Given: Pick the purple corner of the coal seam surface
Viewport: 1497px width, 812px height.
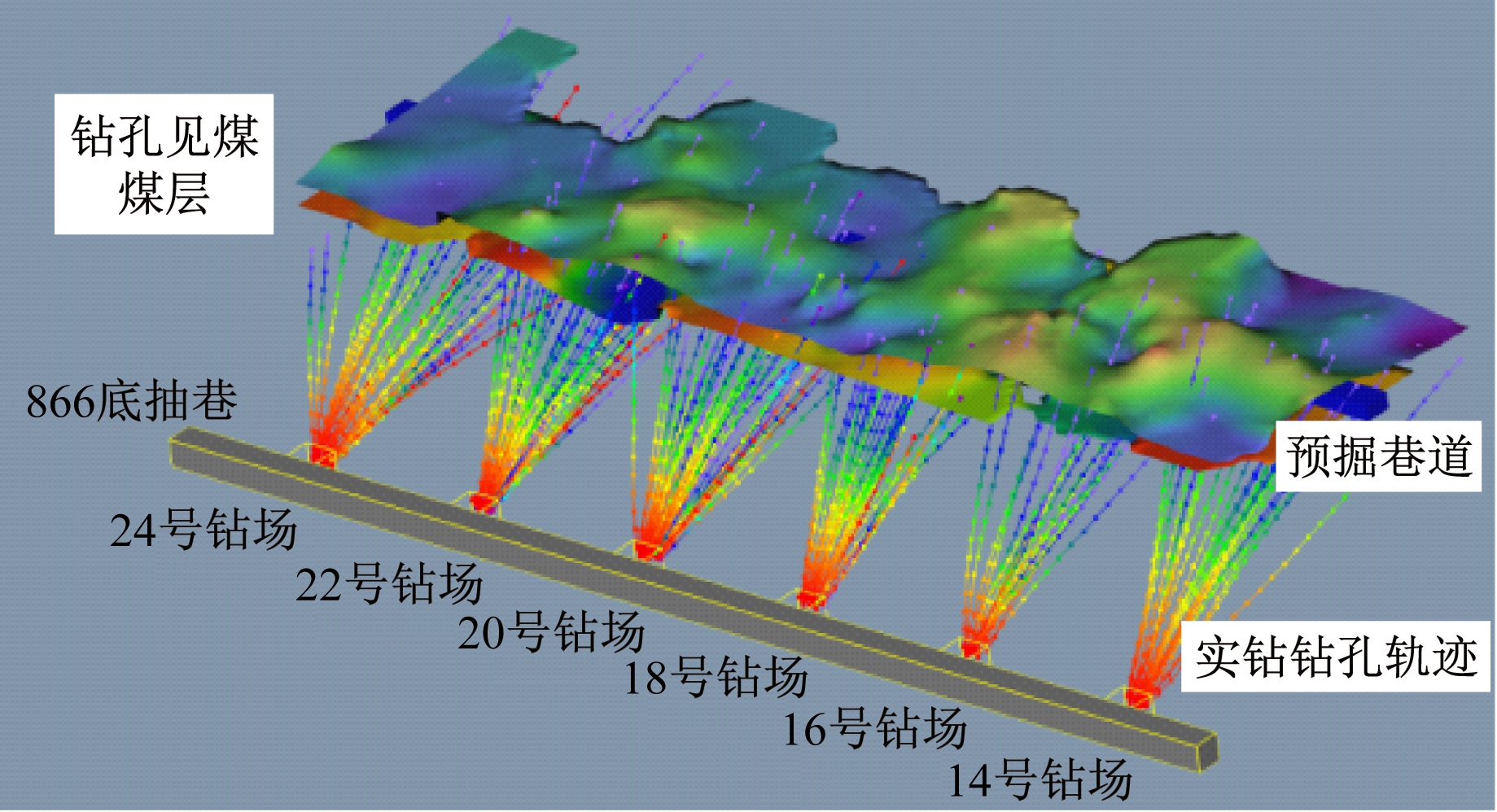Looking at the screenshot, I should click(1445, 330).
